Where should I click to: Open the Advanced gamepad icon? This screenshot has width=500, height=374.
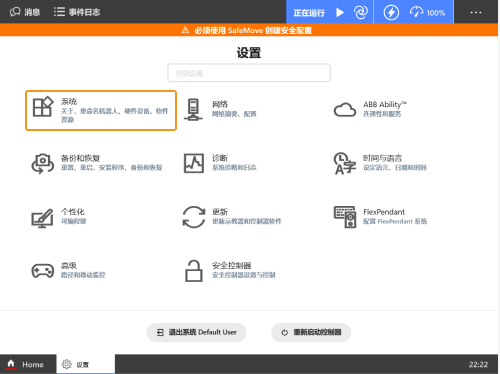43,271
